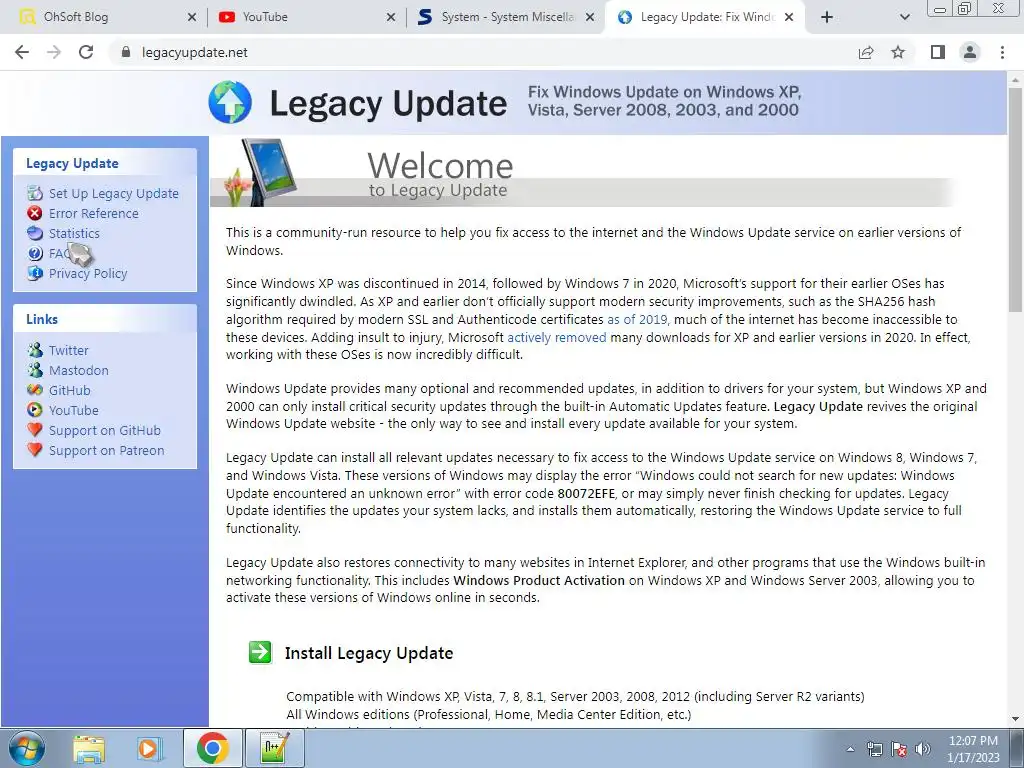1024x768 pixels.
Task: Click the heart icon beside Support on Patreon
Action: (35, 450)
